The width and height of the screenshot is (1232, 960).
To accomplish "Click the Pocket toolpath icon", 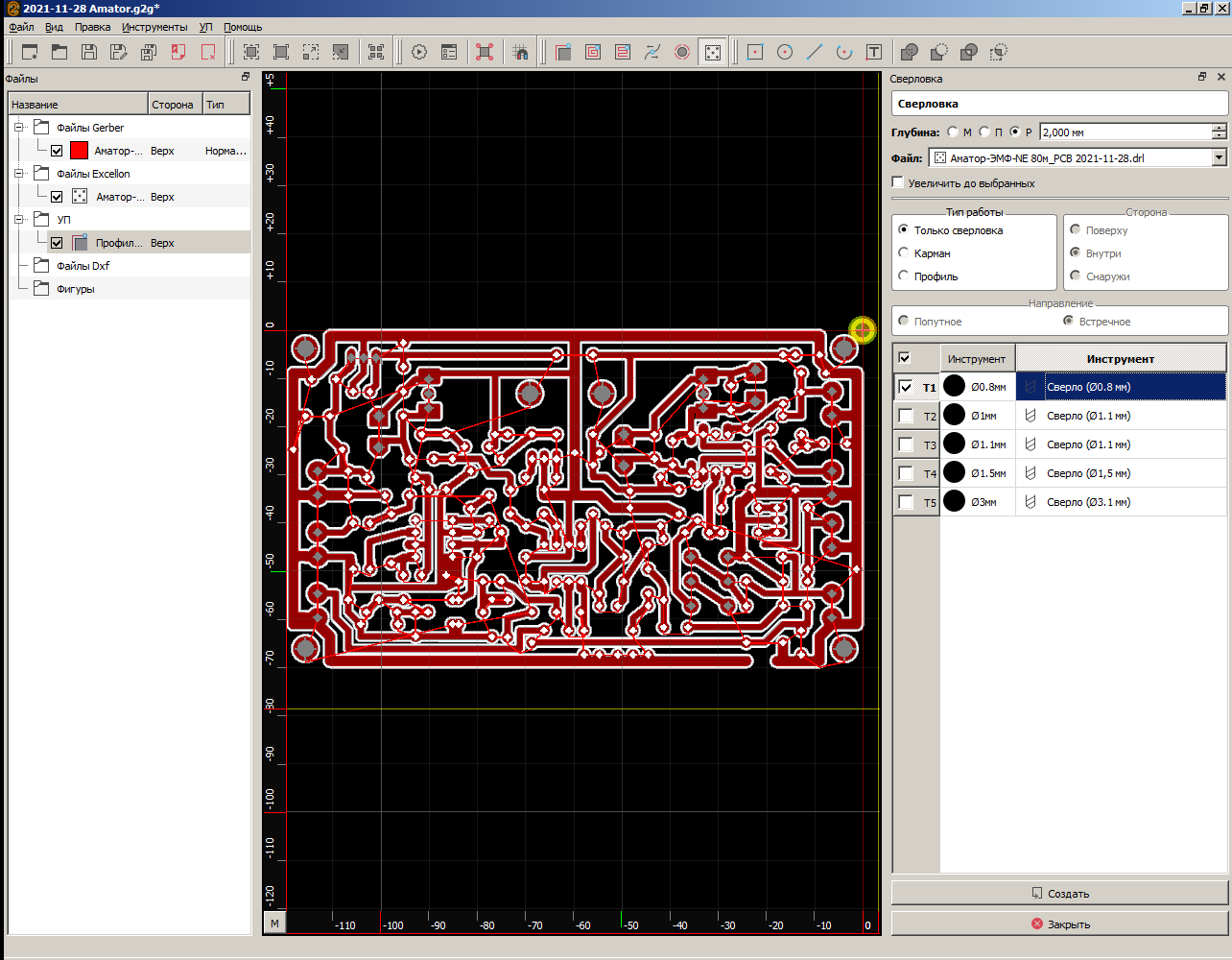I will click(593, 52).
